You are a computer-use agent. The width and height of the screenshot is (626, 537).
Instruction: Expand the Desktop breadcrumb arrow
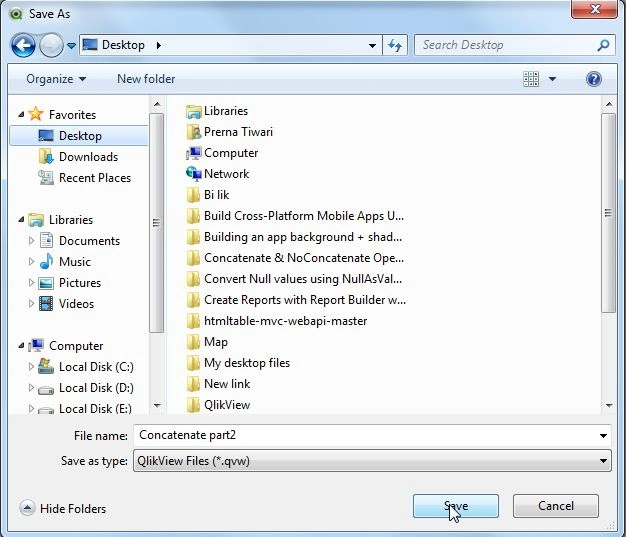point(159,46)
